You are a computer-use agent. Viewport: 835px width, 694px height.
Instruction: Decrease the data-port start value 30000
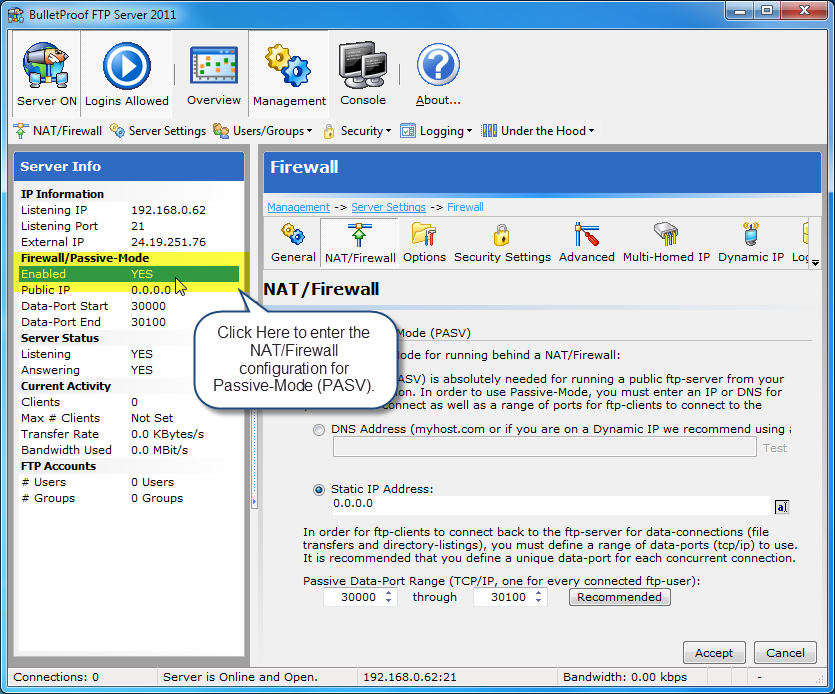[x=388, y=601]
